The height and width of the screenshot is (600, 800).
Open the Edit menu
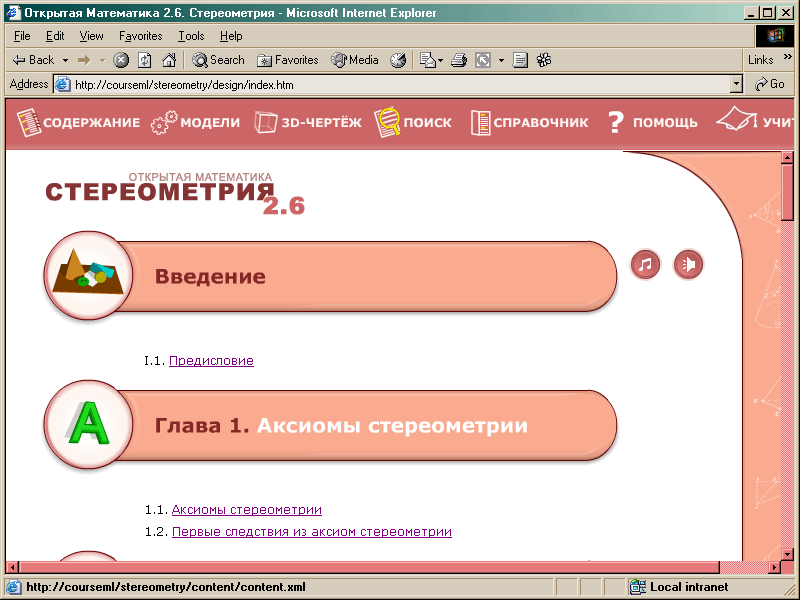coord(55,36)
